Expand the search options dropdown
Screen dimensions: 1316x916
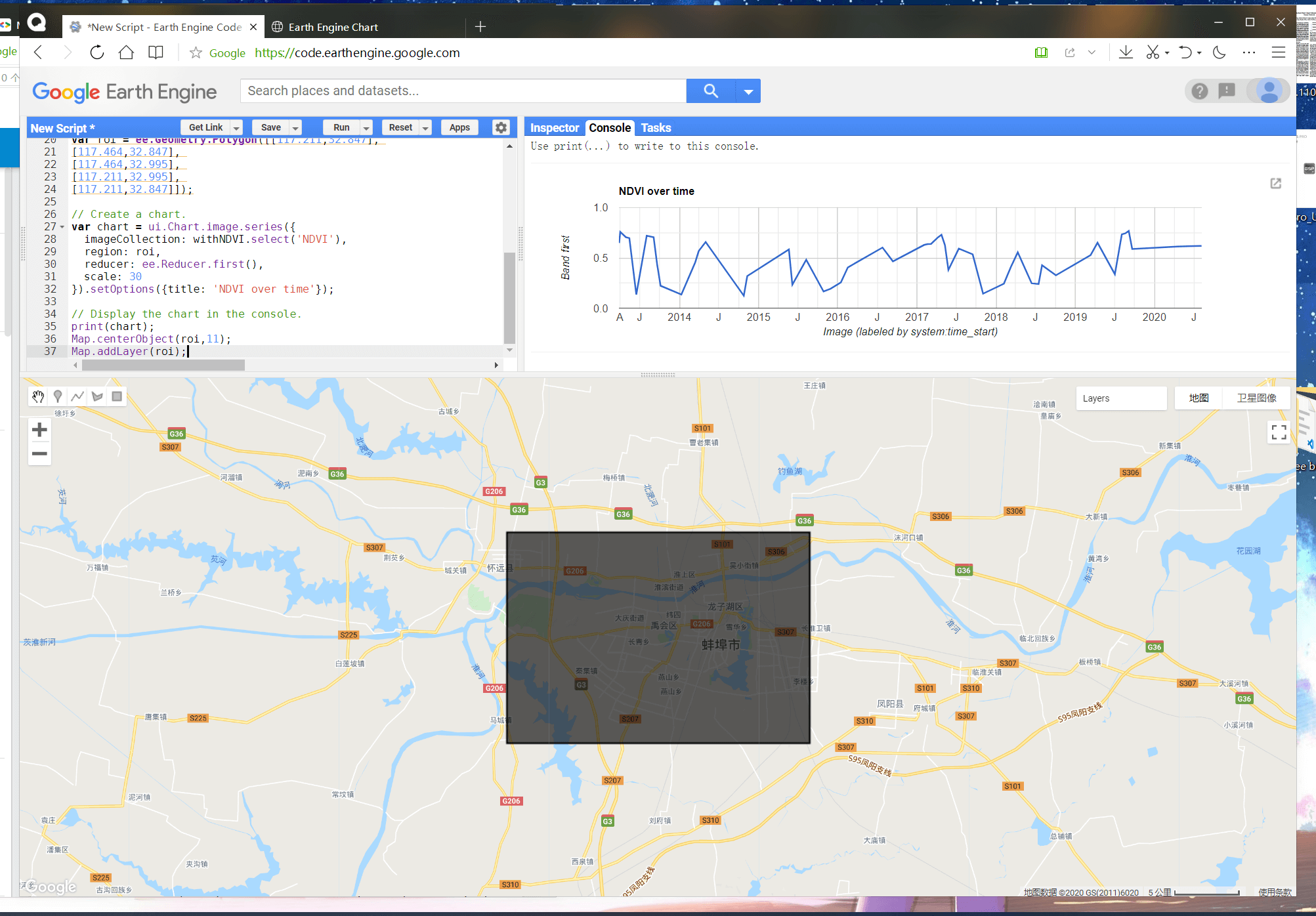[x=748, y=91]
